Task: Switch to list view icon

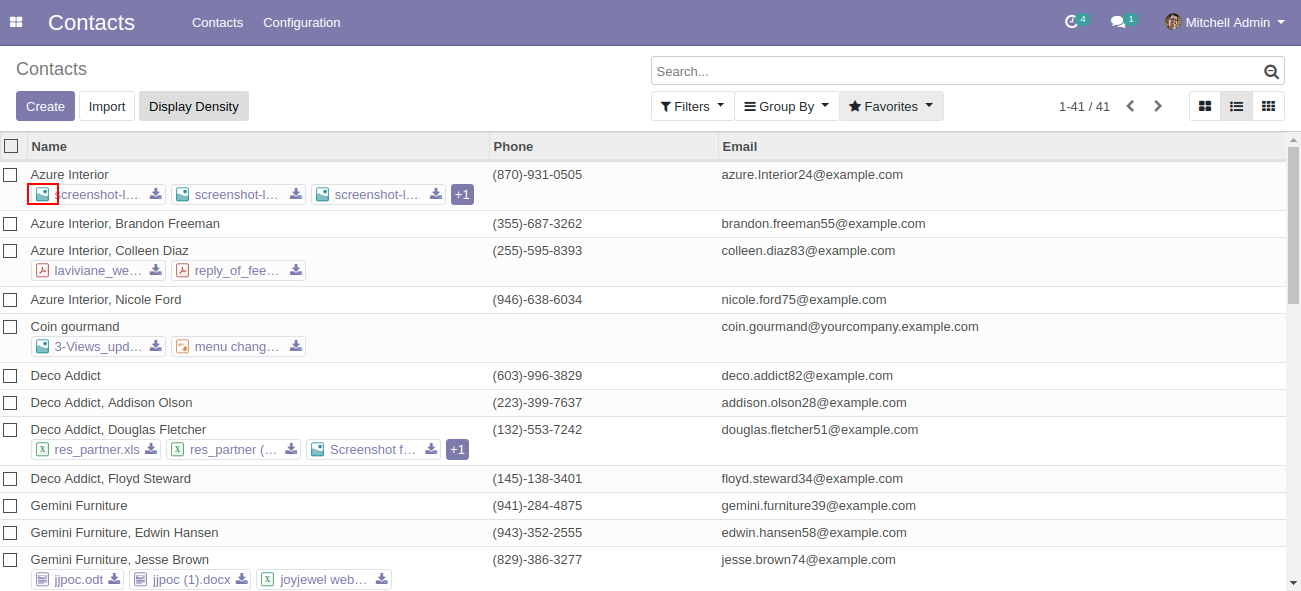Action: 1236,106
